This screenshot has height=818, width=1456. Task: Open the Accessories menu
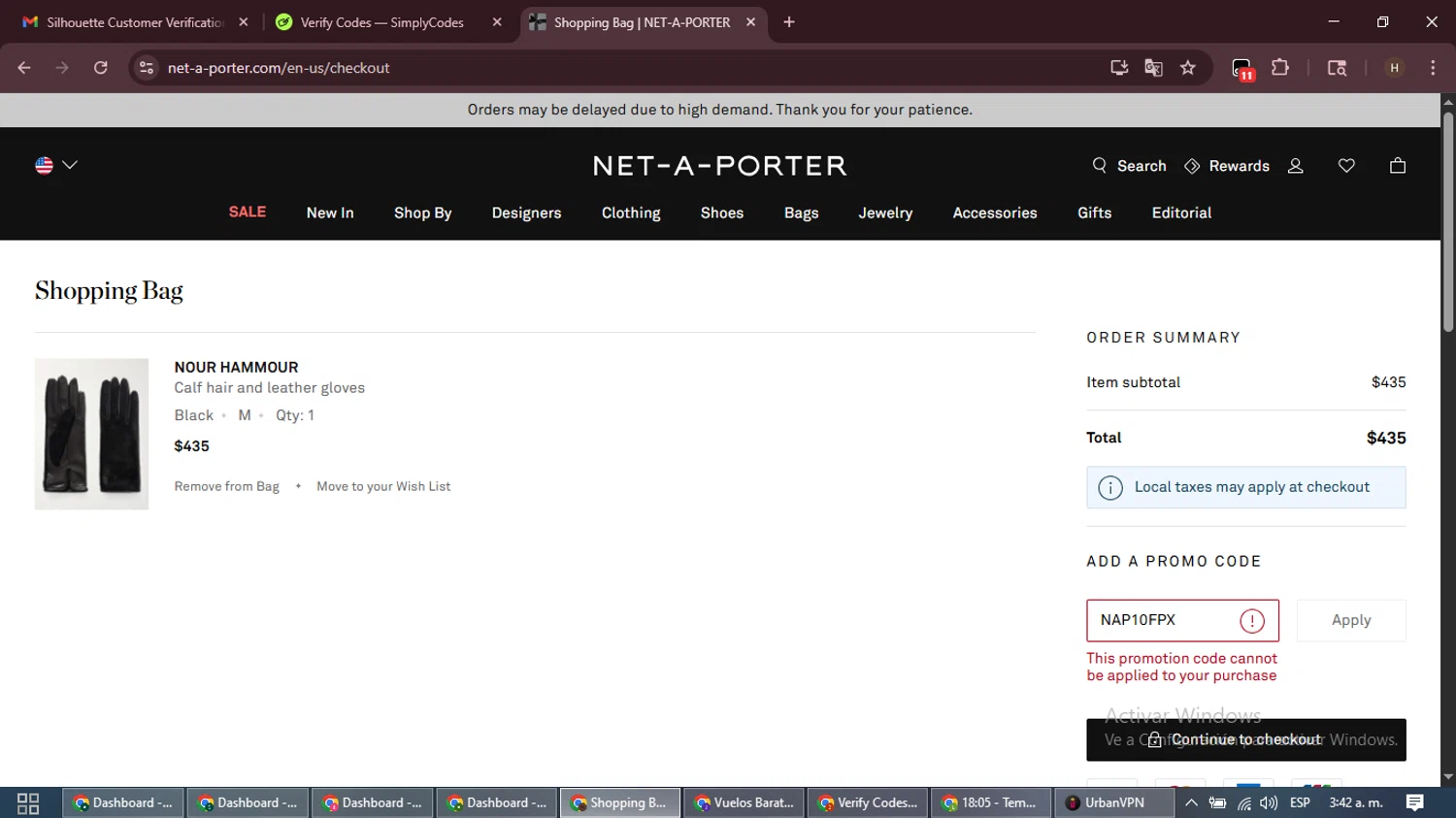tap(995, 213)
